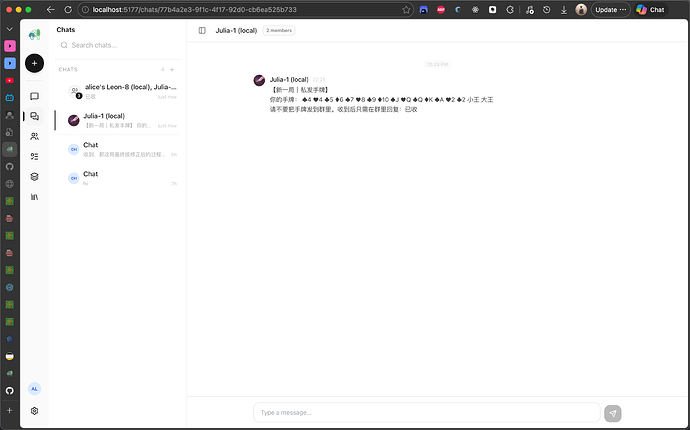This screenshot has height=430, width=690.
Task: Open the blue play-icon vertical tab
Action: pyautogui.click(x=10, y=63)
